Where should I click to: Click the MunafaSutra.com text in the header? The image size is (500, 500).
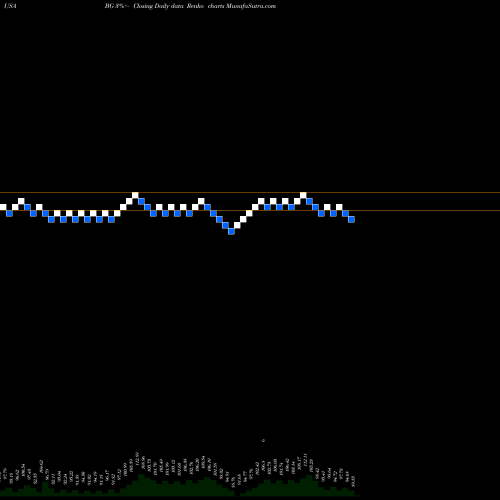[x=251, y=6]
